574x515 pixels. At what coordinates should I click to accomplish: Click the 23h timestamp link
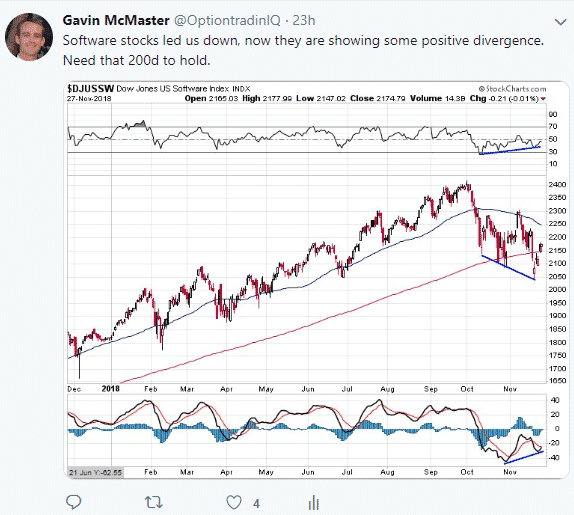(303, 20)
